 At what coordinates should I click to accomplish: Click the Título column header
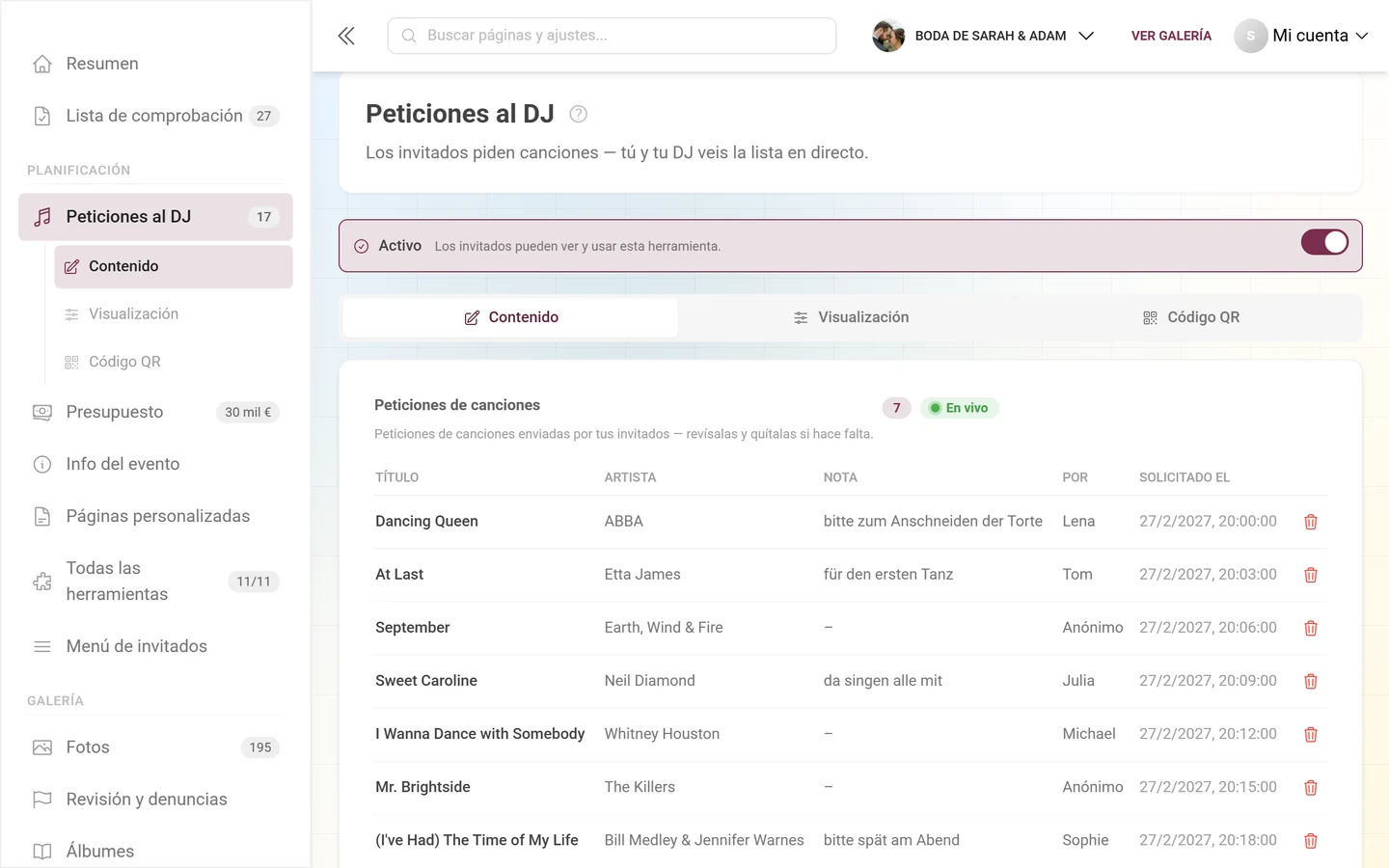click(x=396, y=477)
